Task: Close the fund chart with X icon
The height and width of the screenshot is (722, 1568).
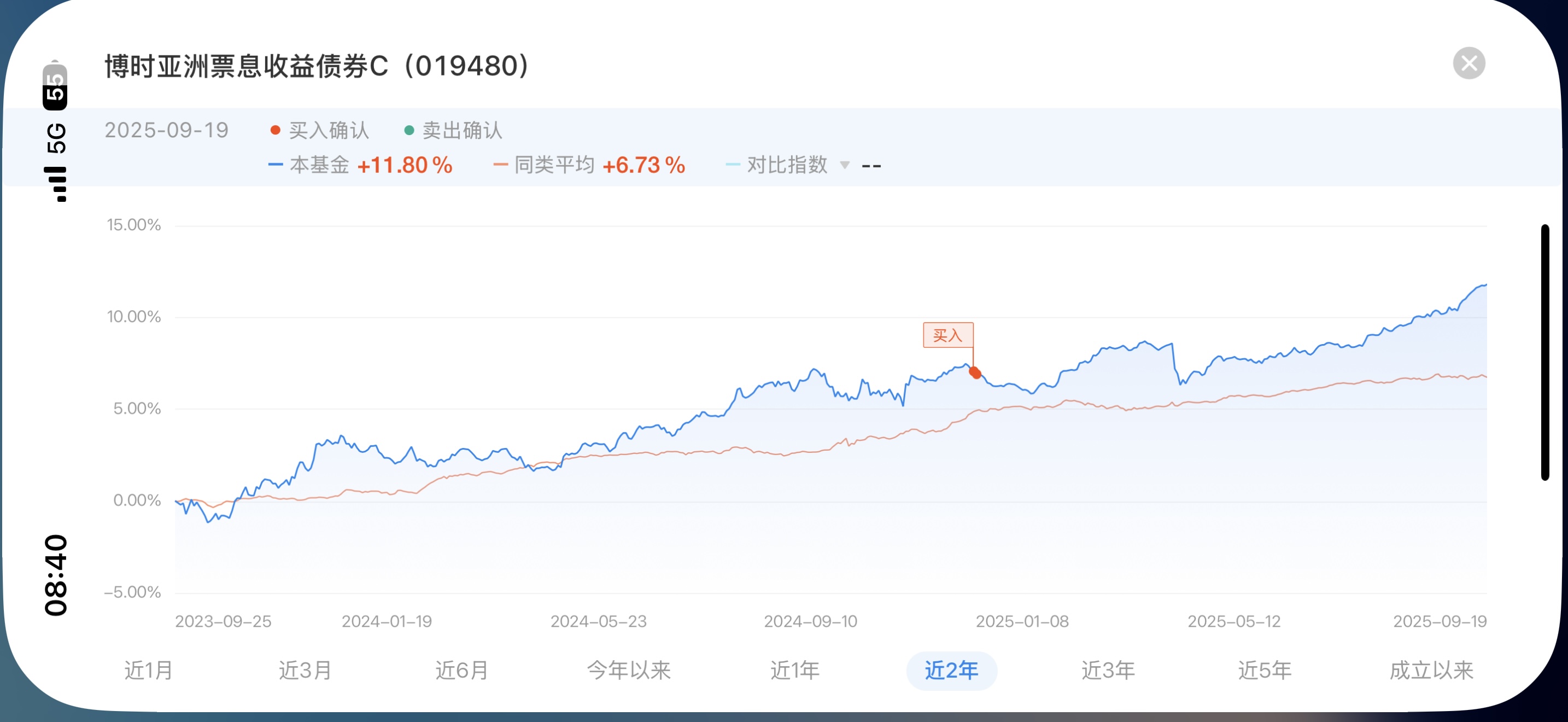Action: pyautogui.click(x=1468, y=63)
